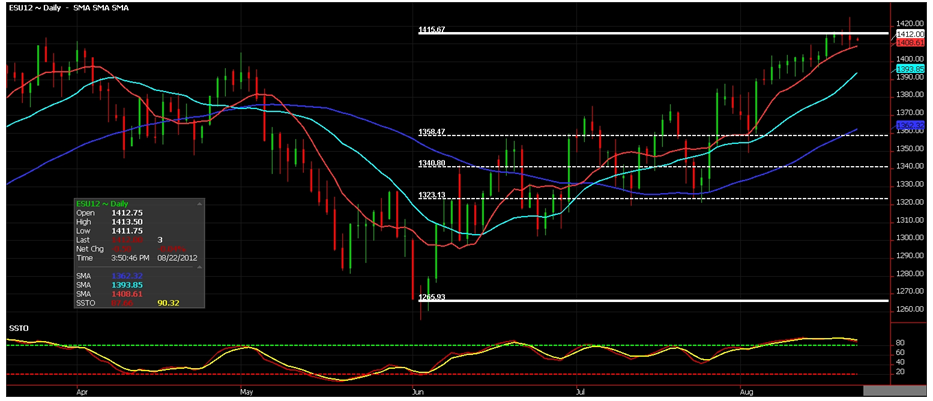Select the 1358.47 dashed level label
Screen dimensions: 933x401
(x=431, y=131)
